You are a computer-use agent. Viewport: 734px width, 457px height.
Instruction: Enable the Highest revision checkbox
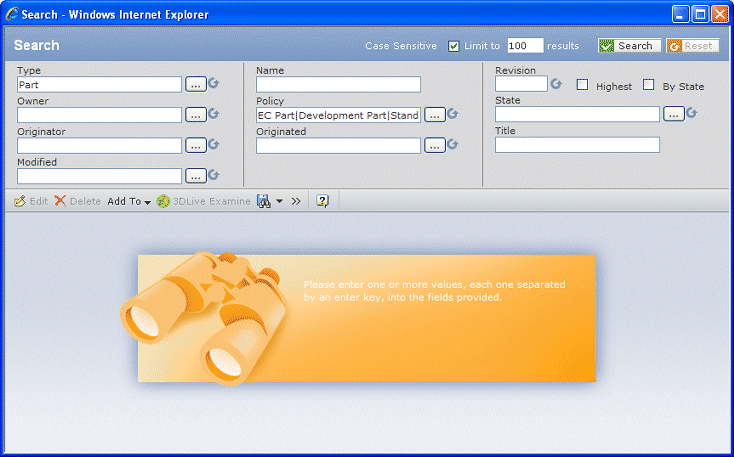tap(582, 85)
